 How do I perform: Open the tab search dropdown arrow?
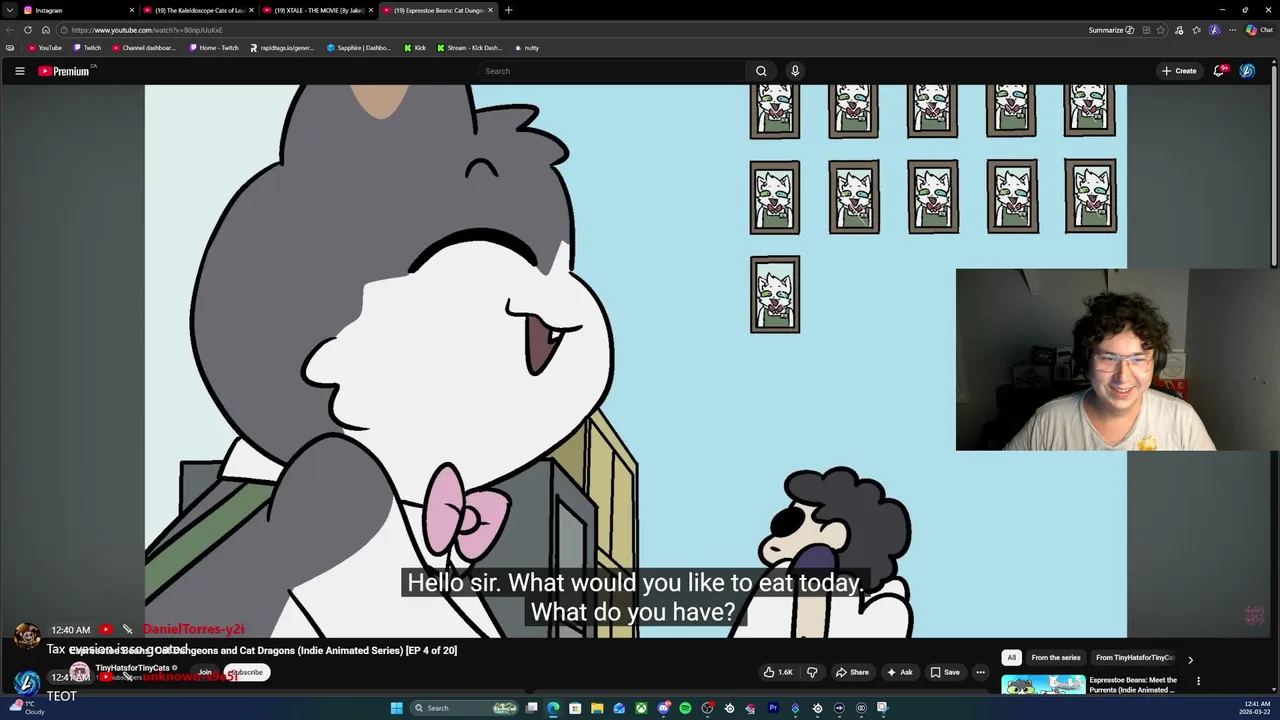tap(9, 10)
